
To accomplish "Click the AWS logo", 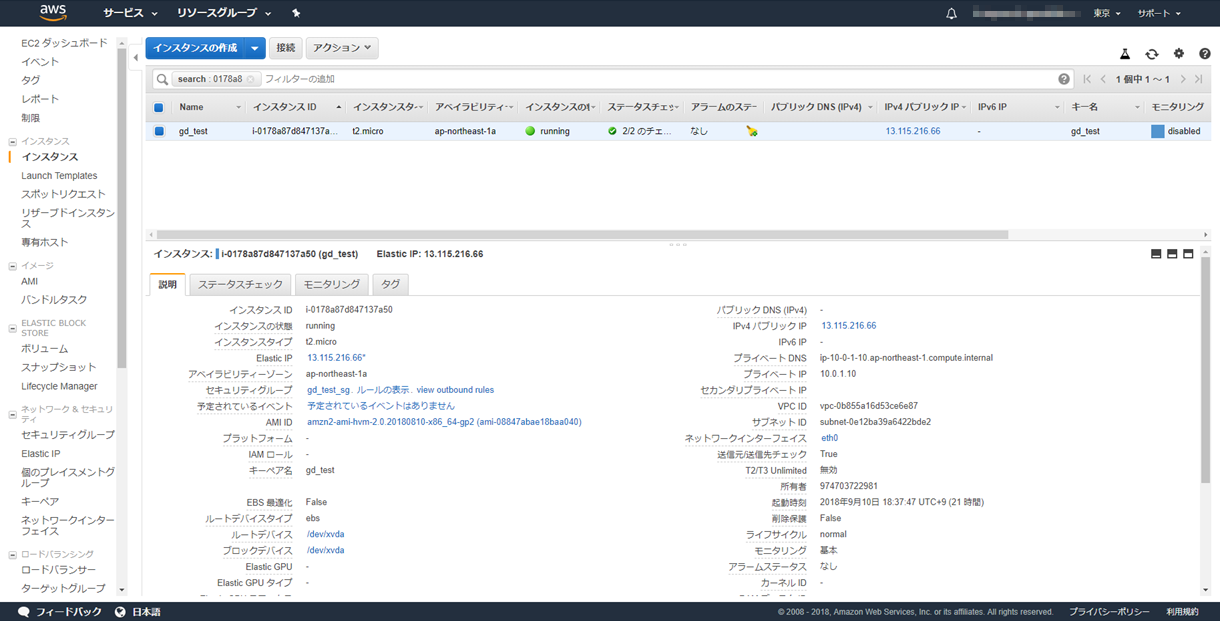I will pos(52,13).
